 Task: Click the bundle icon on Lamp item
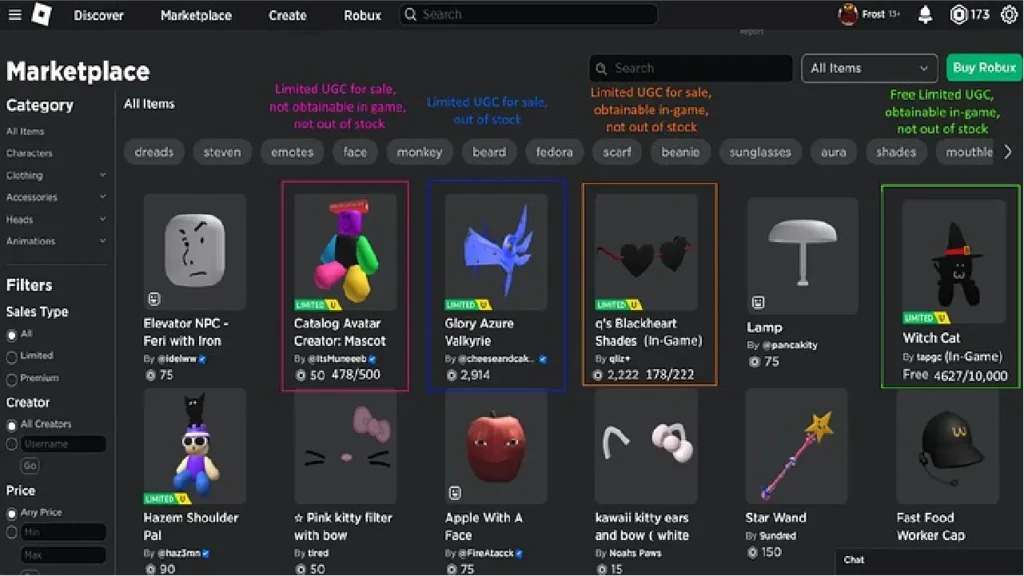click(758, 302)
